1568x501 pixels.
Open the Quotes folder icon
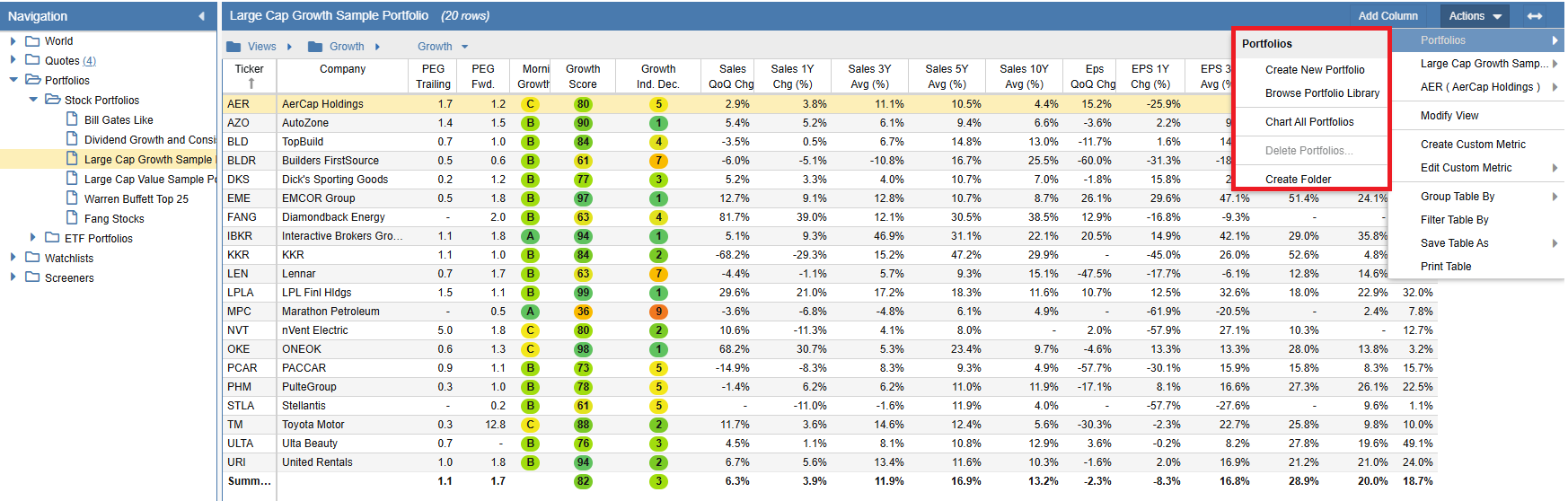(x=32, y=61)
